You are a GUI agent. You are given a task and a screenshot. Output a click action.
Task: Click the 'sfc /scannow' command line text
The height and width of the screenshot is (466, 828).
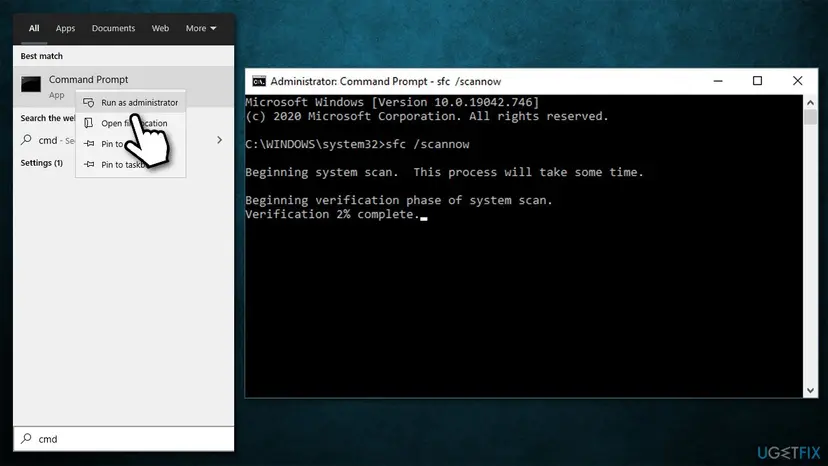(x=427, y=144)
